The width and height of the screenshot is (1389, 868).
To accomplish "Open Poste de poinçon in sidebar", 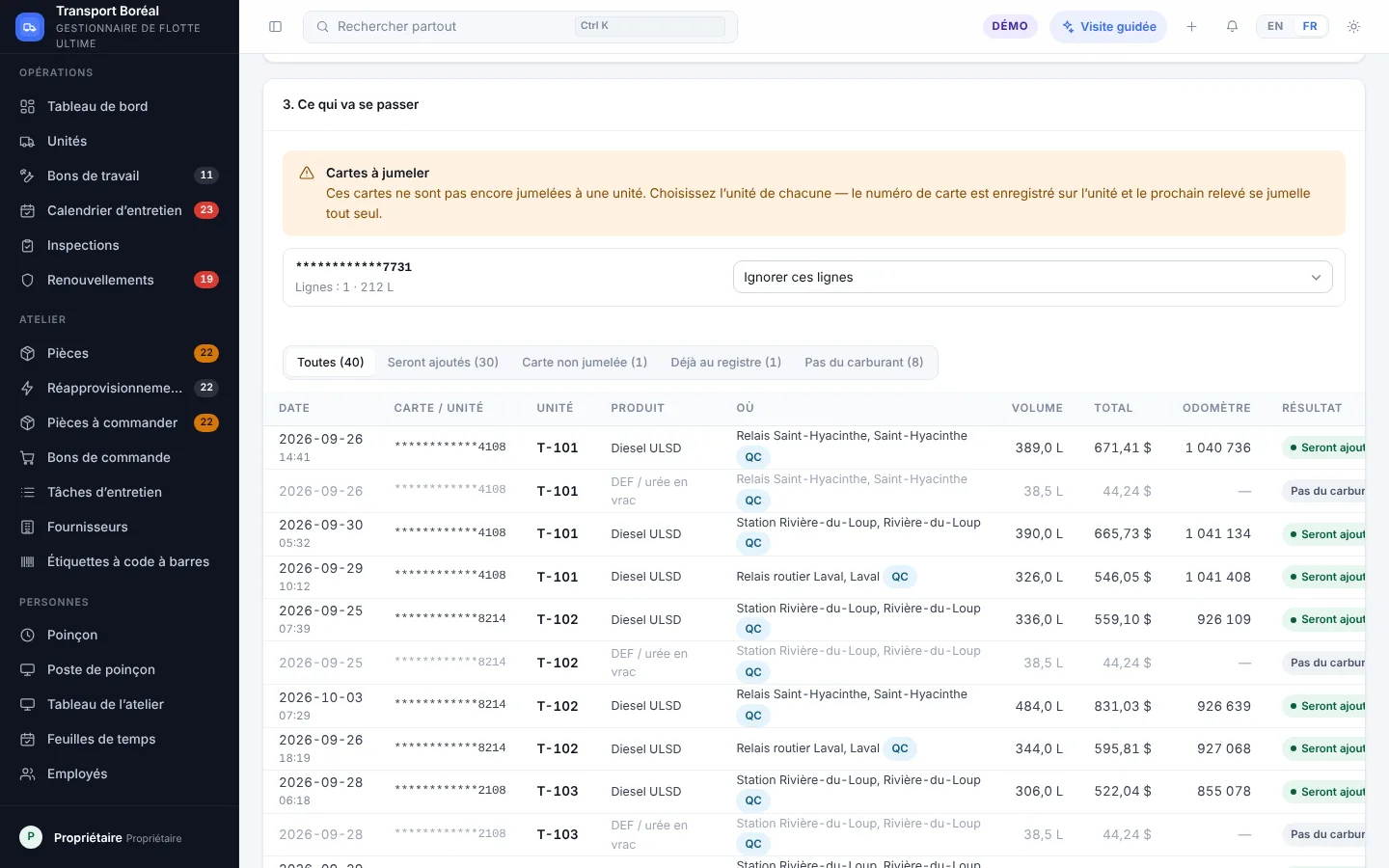I will click(x=120, y=669).
